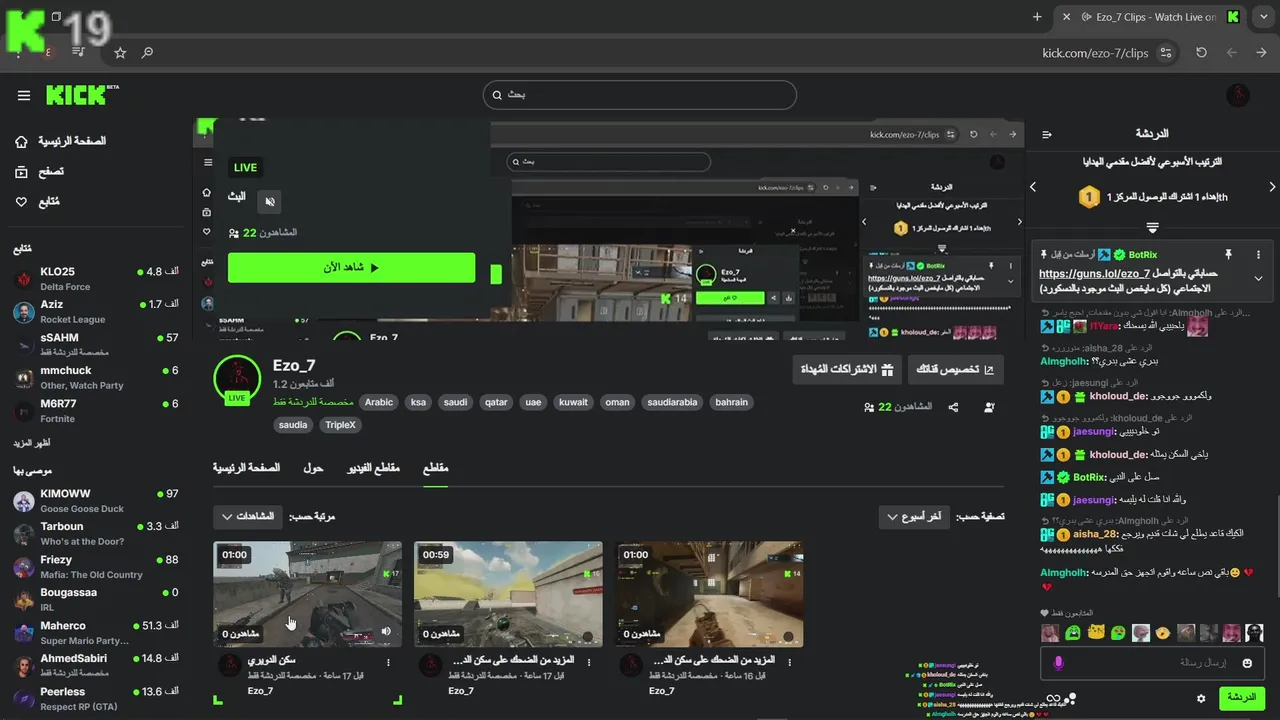Switch to مقاطع الفيديو tab
The height and width of the screenshot is (720, 1280).
tap(373, 468)
